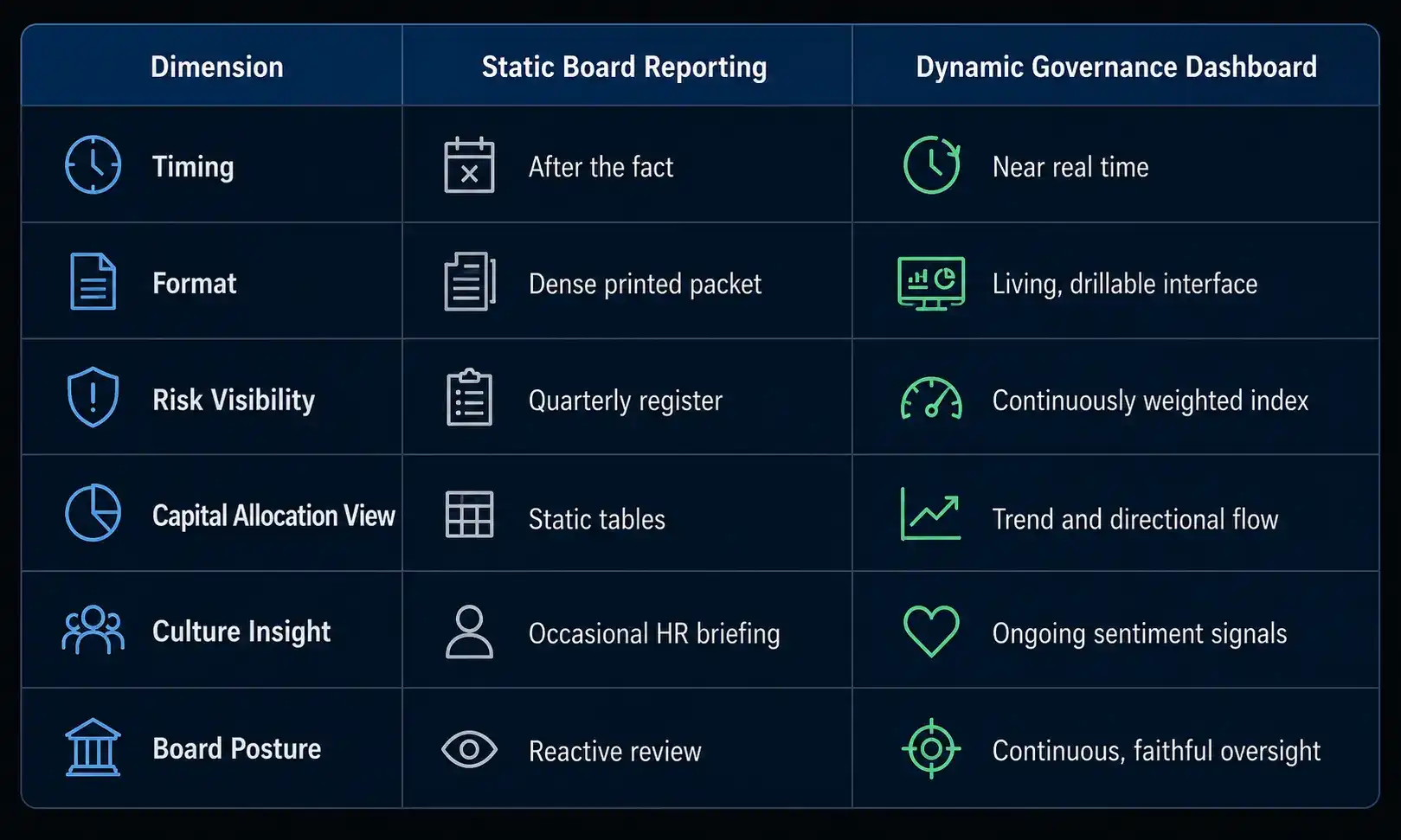
Task: Click the Ongoing sentiment signals text
Action: [1139, 634]
